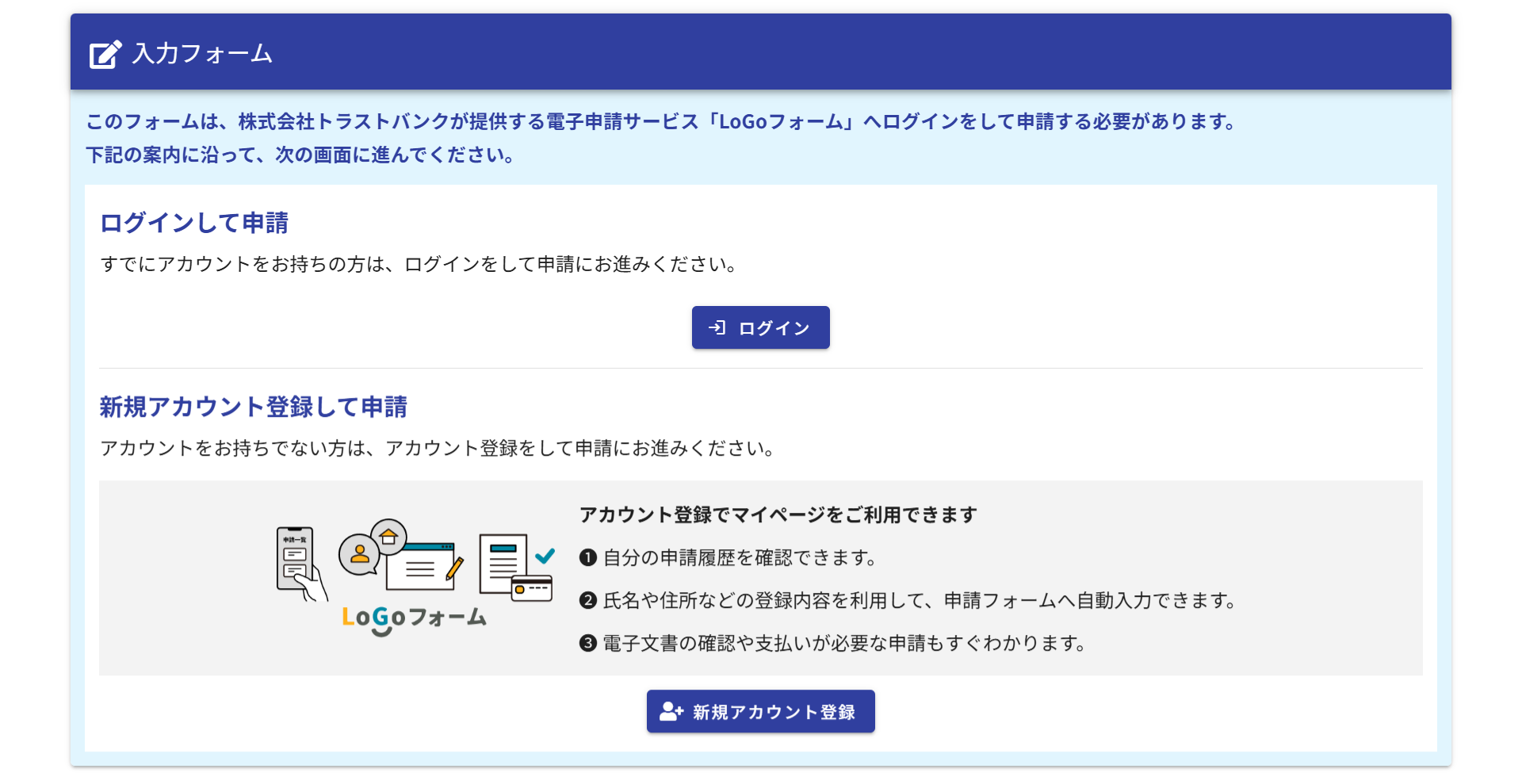Click the numbered marker ❸ for 電子文書
The width and height of the screenshot is (1522, 784).
587,643
